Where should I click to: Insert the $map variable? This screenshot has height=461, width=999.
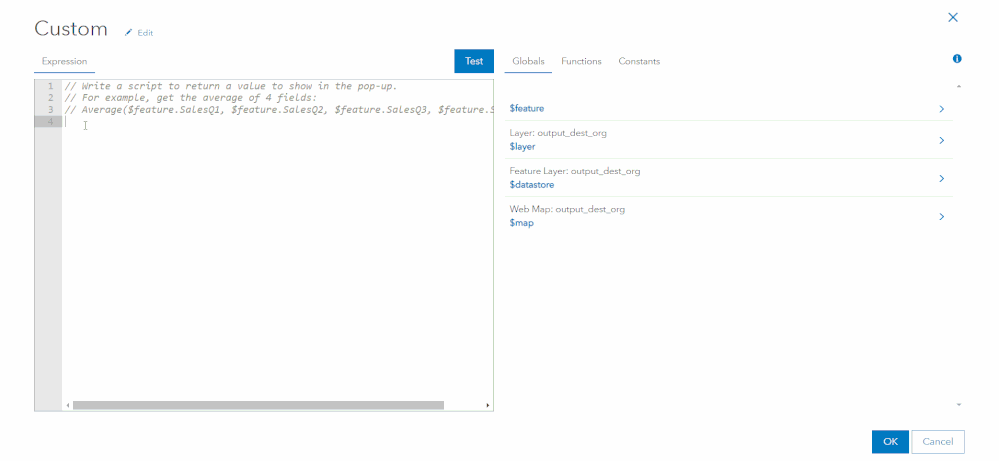point(521,223)
